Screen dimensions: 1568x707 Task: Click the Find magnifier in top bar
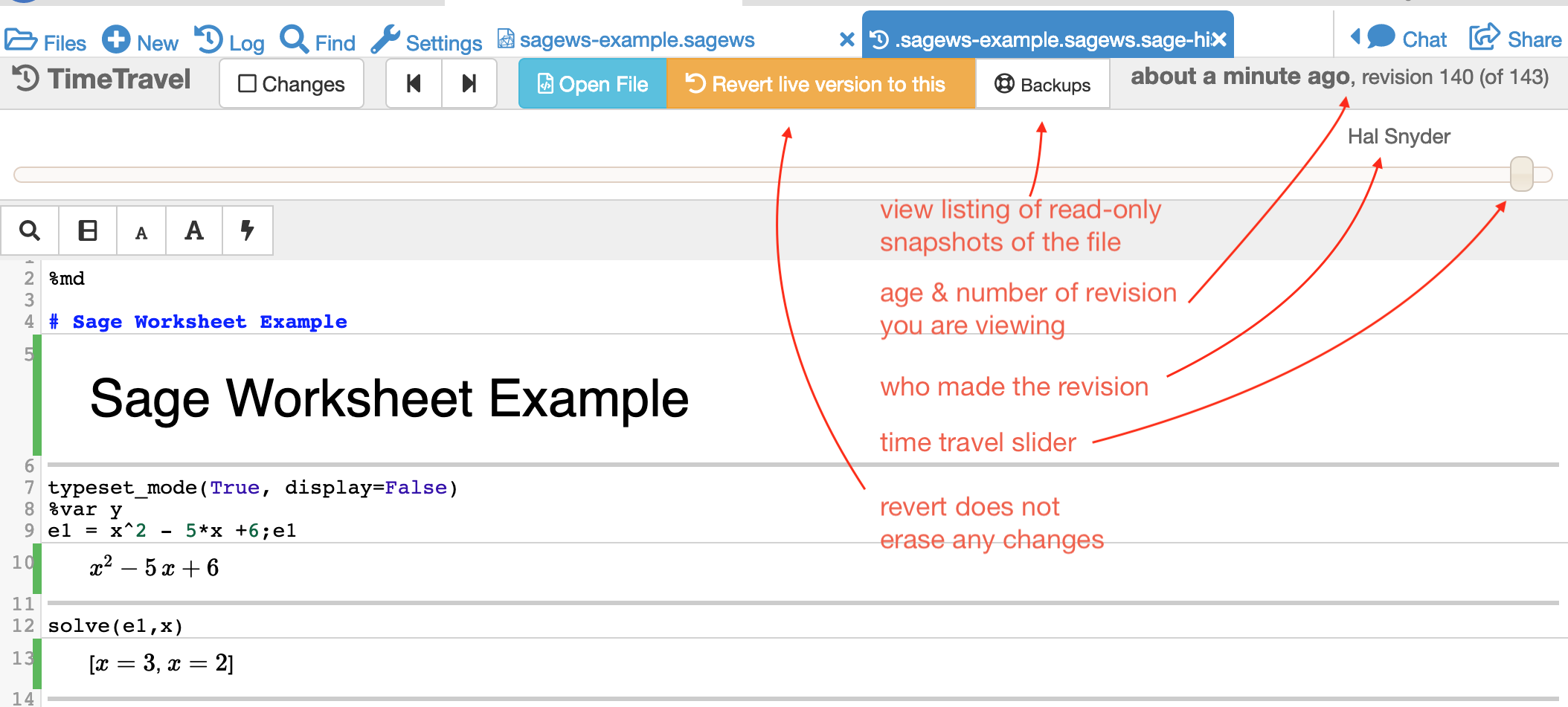coord(295,39)
